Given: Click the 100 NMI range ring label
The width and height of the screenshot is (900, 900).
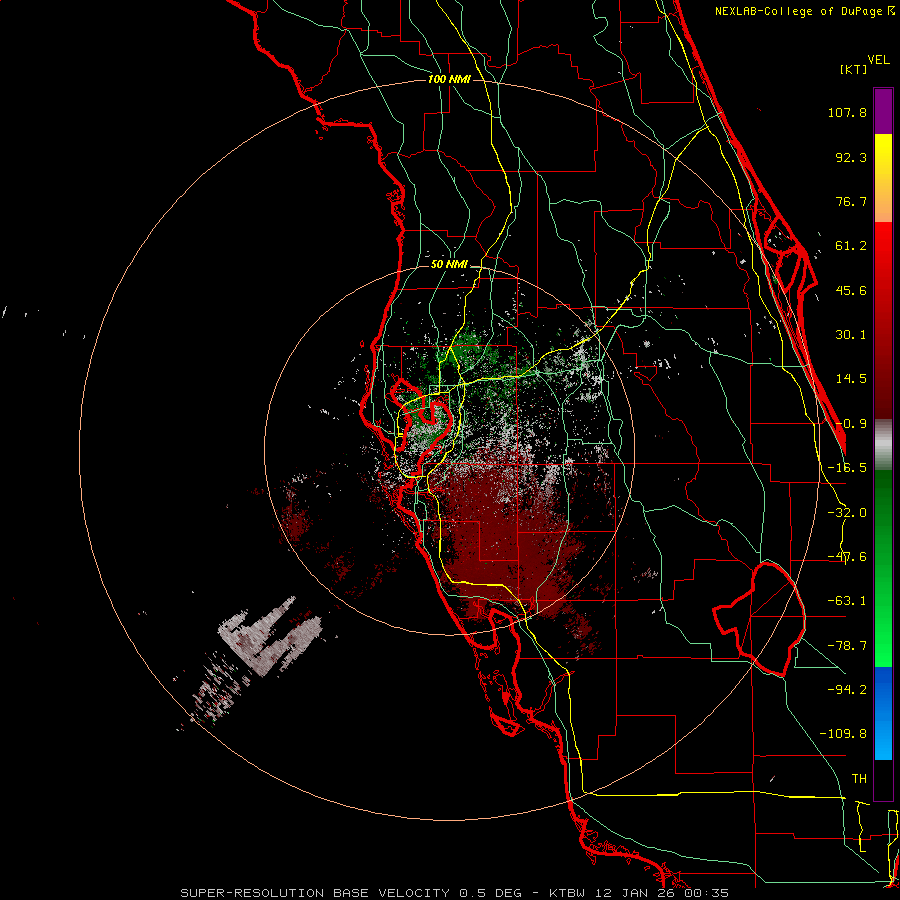Looking at the screenshot, I should (x=449, y=79).
